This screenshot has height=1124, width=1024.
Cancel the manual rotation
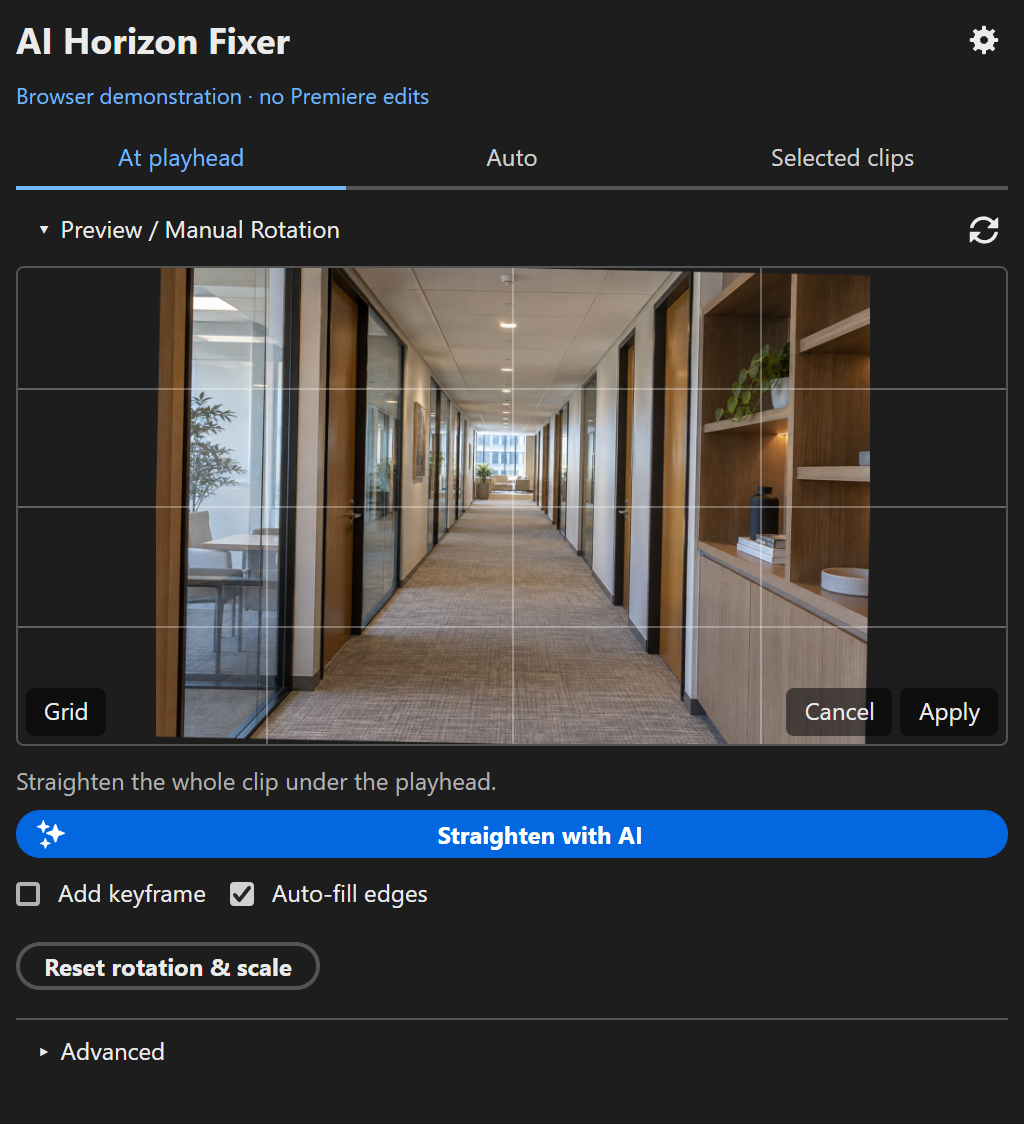pos(839,712)
